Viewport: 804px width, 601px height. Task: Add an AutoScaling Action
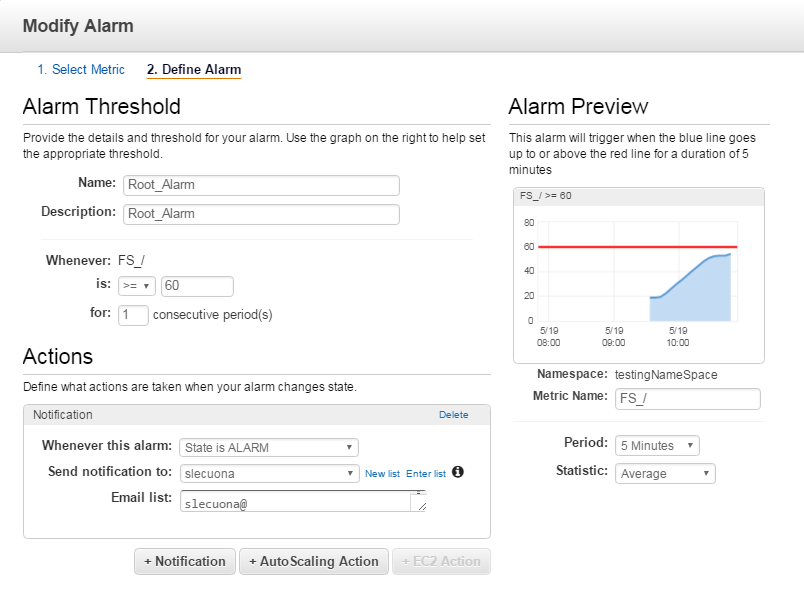[x=314, y=562]
